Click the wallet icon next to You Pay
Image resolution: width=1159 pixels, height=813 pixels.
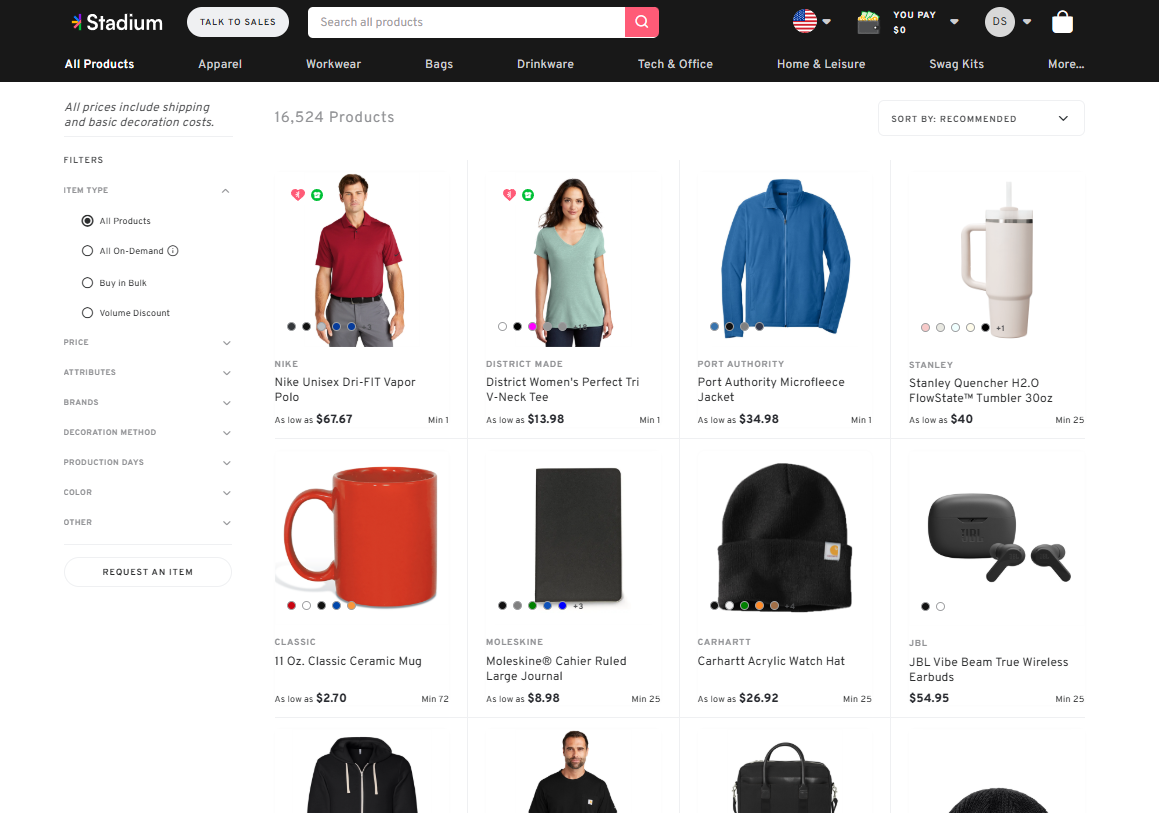(869, 23)
